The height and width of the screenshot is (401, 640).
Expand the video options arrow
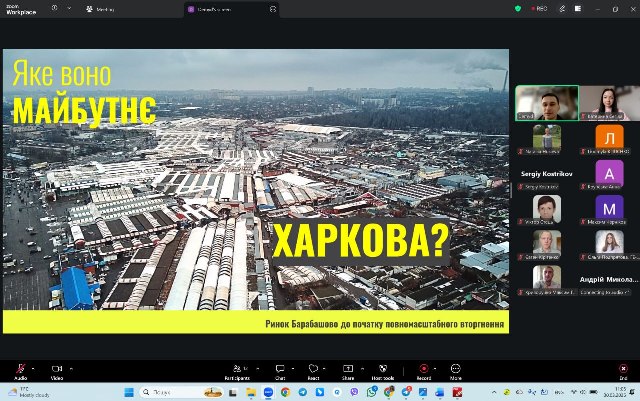pyautogui.click(x=71, y=366)
